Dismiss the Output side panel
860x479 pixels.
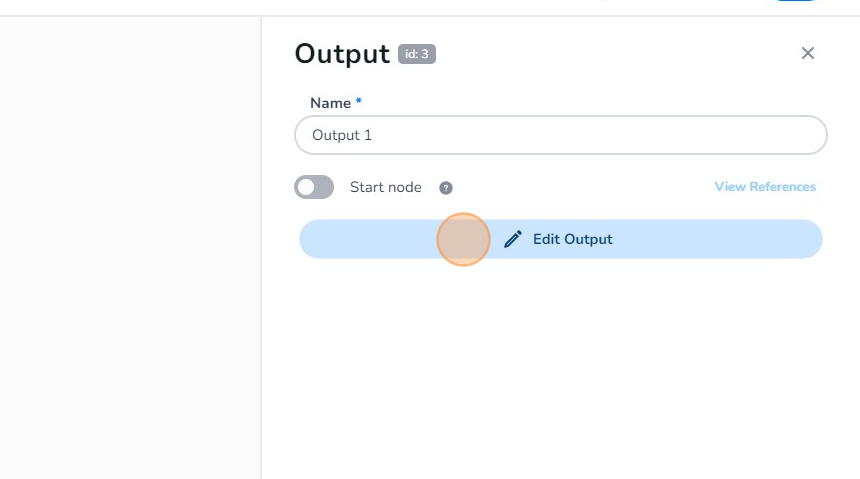pyautogui.click(x=808, y=53)
